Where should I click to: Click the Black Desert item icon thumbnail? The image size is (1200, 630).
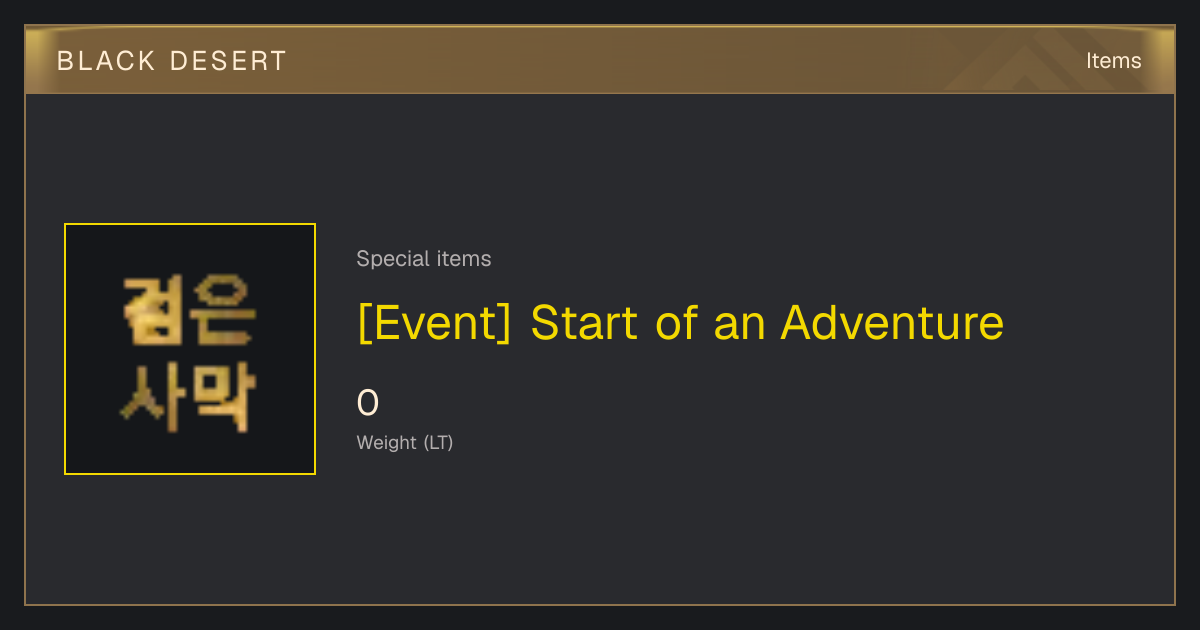tap(190, 349)
